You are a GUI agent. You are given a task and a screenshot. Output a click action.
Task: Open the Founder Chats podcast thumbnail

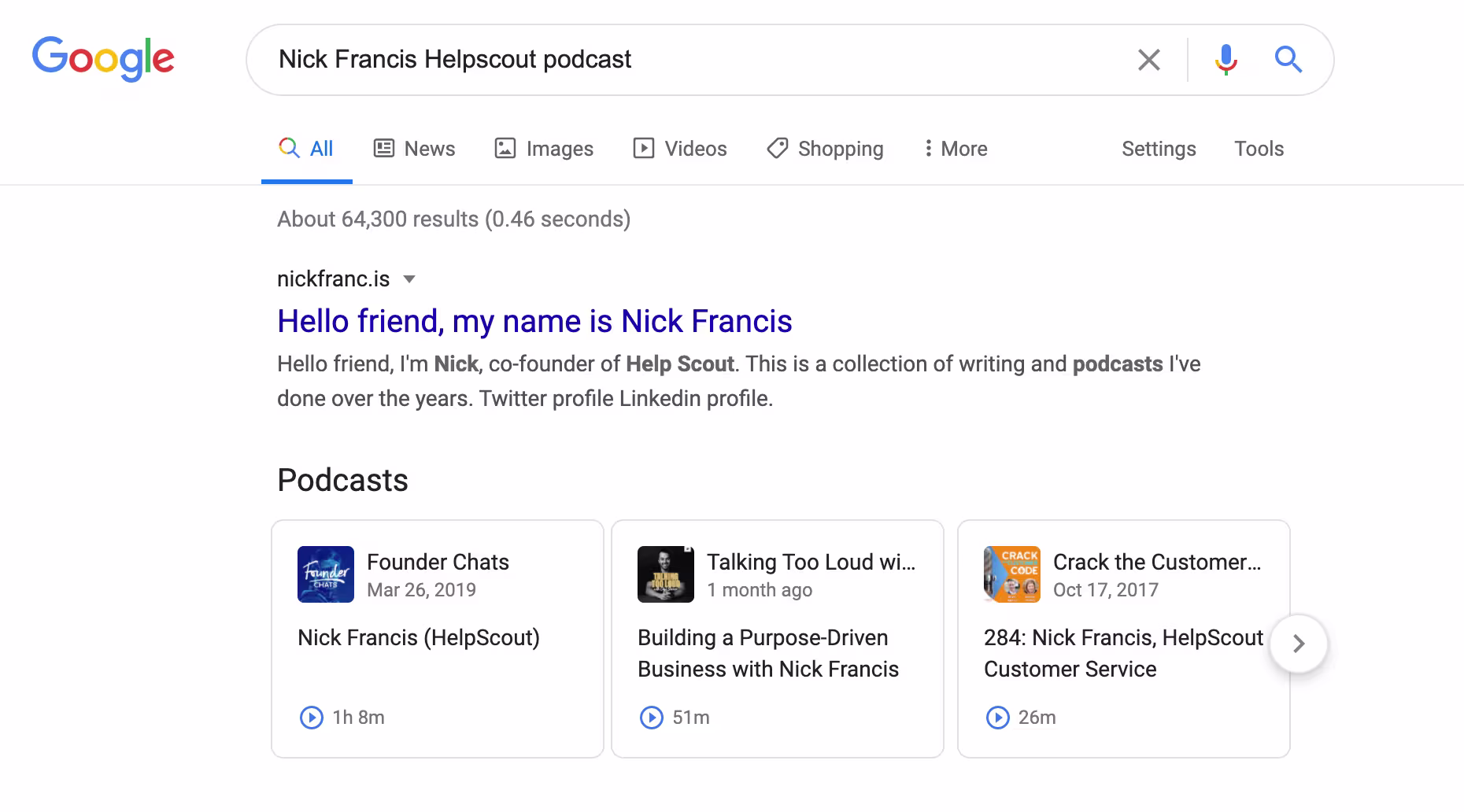coord(326,574)
